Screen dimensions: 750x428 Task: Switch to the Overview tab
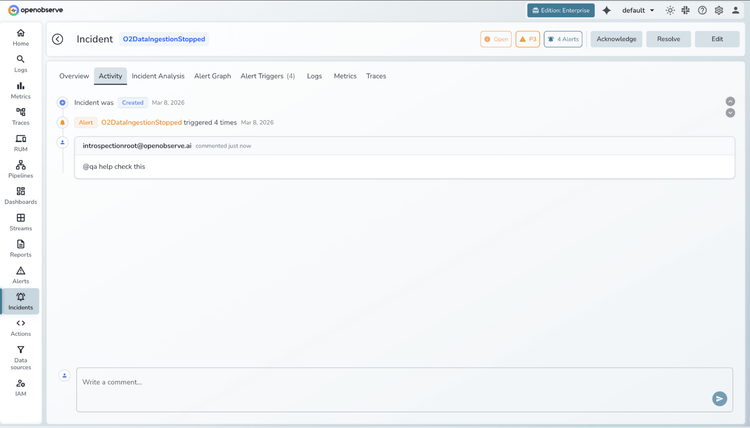tap(74, 76)
